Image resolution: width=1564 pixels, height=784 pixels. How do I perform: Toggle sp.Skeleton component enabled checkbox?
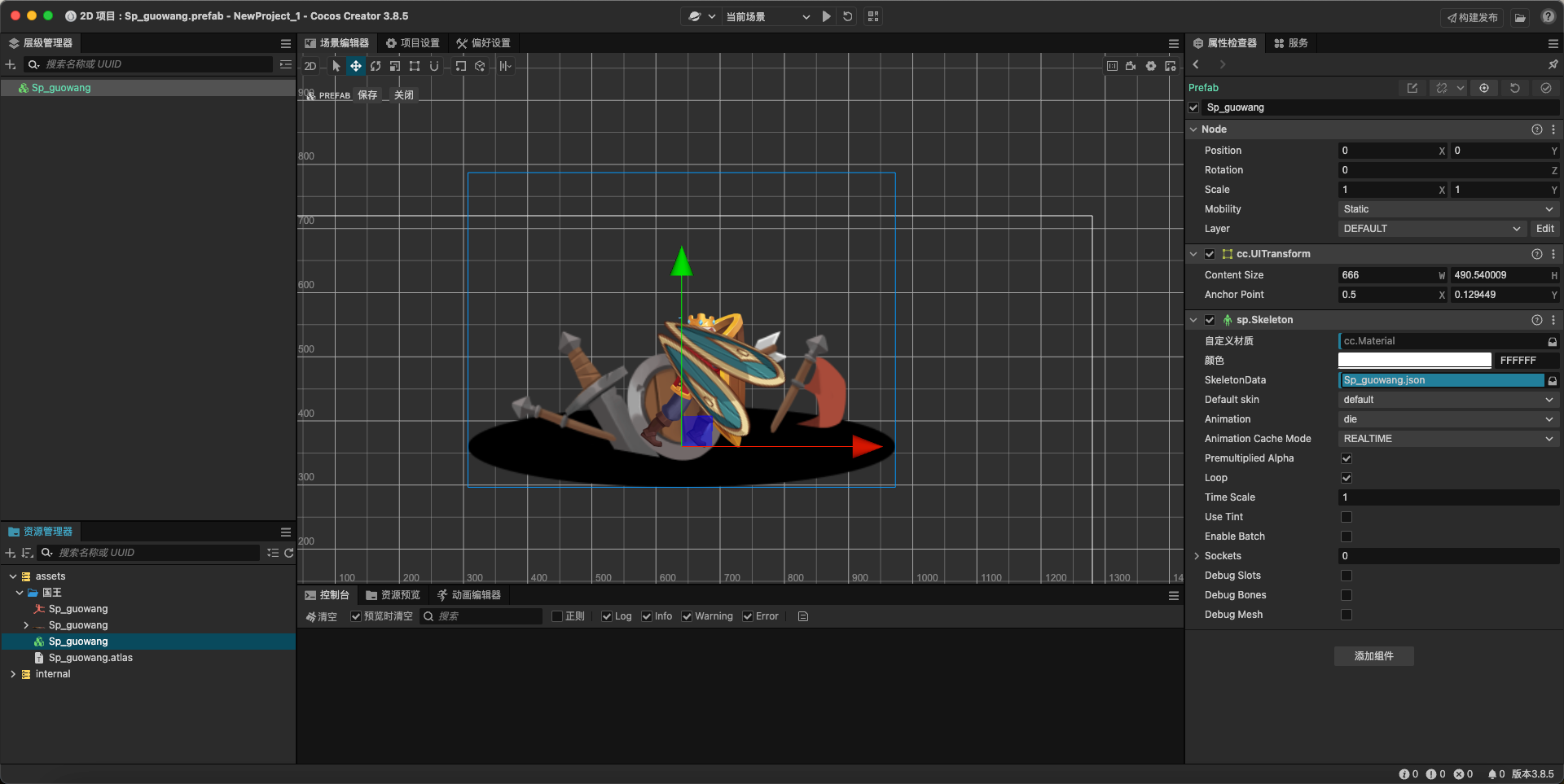coord(1210,320)
